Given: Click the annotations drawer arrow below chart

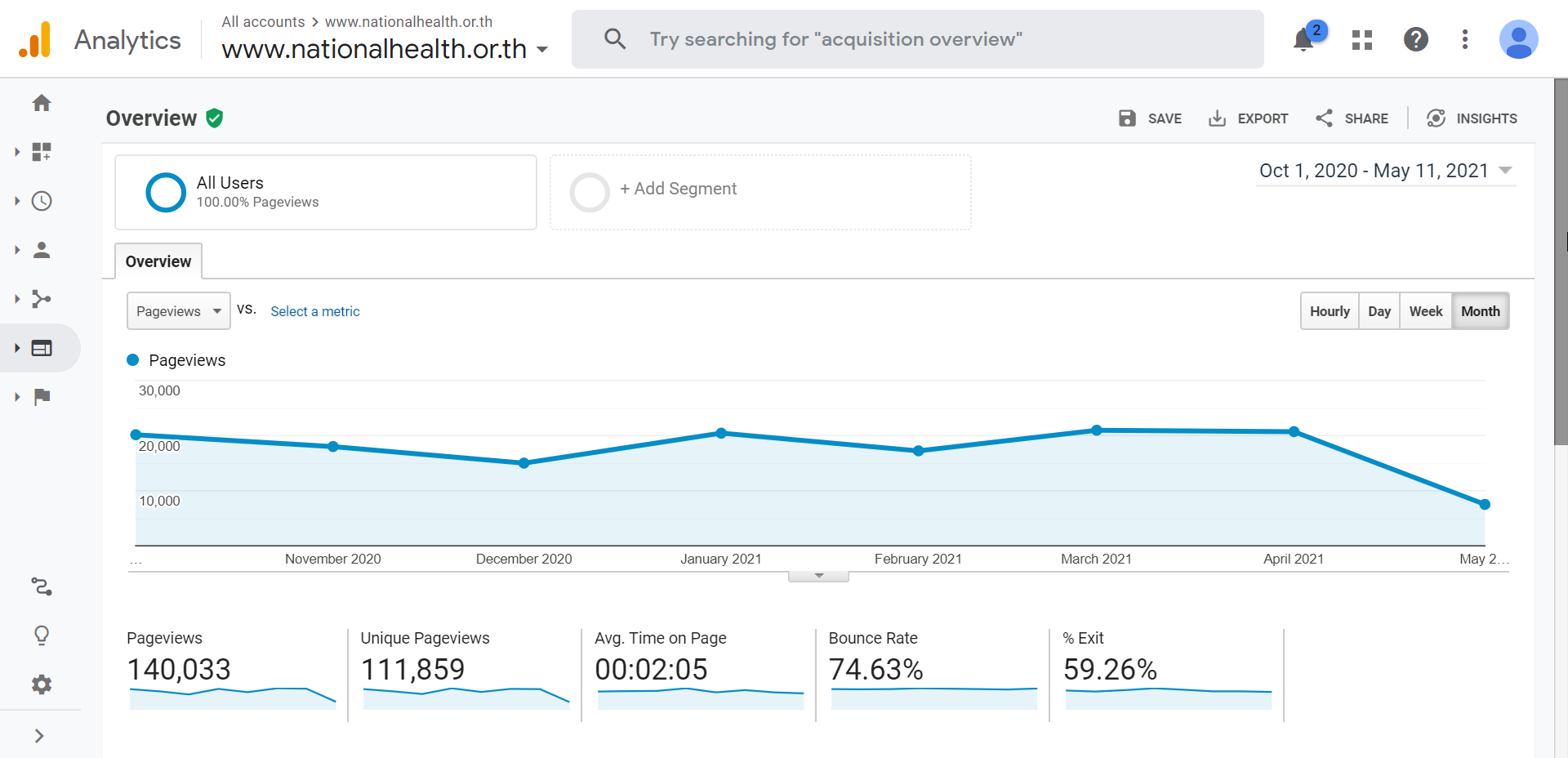Looking at the screenshot, I should coord(818,577).
